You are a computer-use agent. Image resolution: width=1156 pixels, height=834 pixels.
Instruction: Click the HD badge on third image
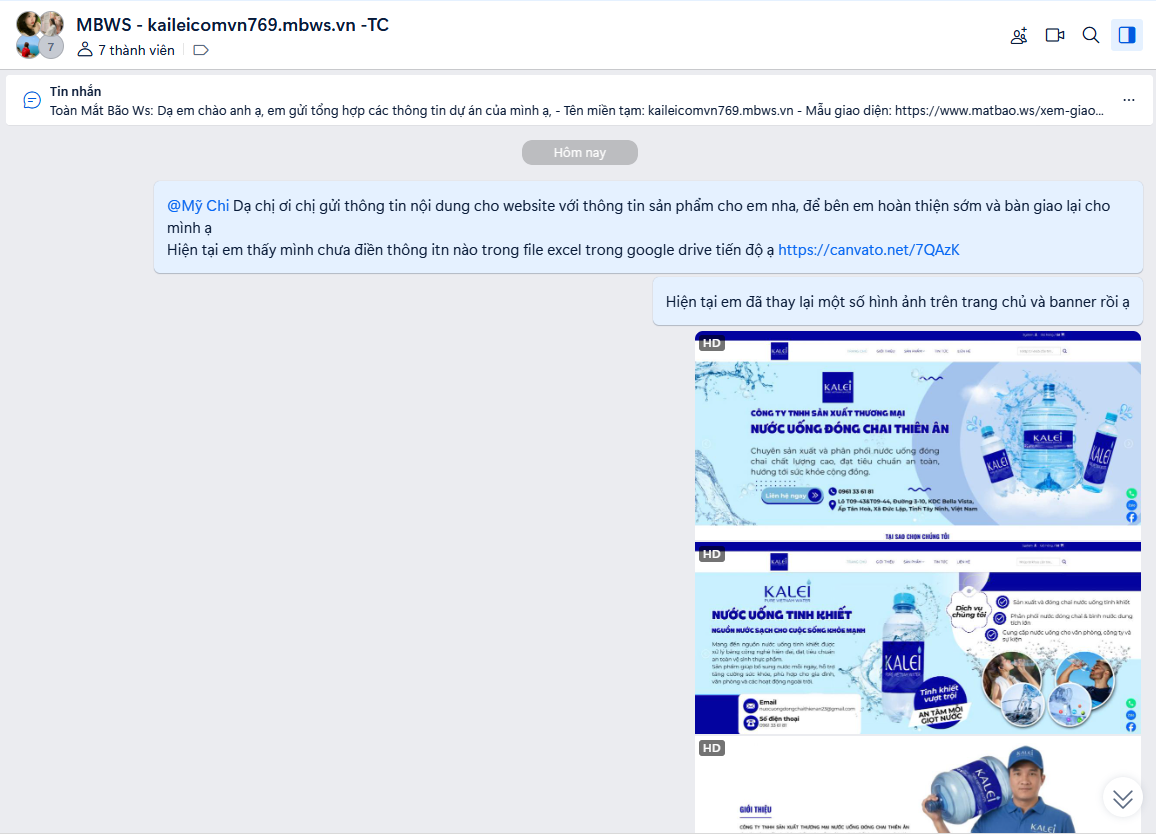(x=711, y=748)
